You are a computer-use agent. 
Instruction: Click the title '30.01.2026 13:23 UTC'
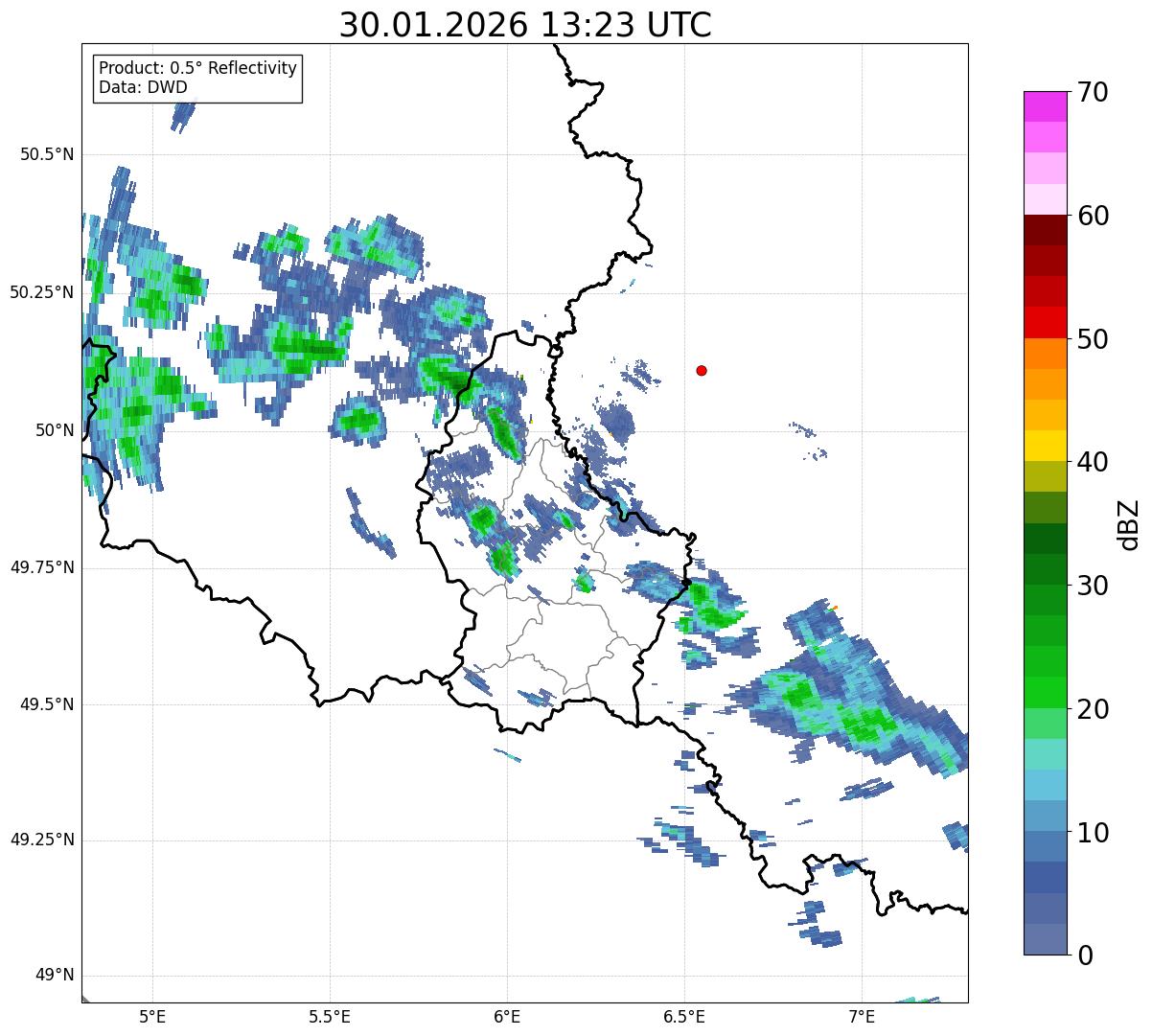coord(525,25)
